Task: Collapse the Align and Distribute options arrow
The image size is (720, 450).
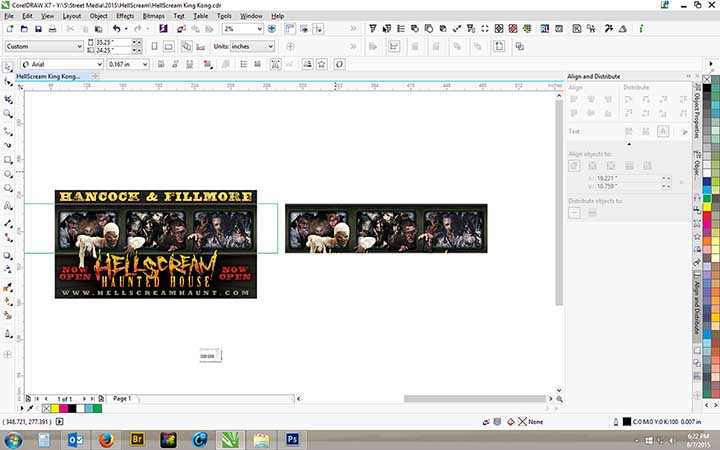Action: click(629, 144)
